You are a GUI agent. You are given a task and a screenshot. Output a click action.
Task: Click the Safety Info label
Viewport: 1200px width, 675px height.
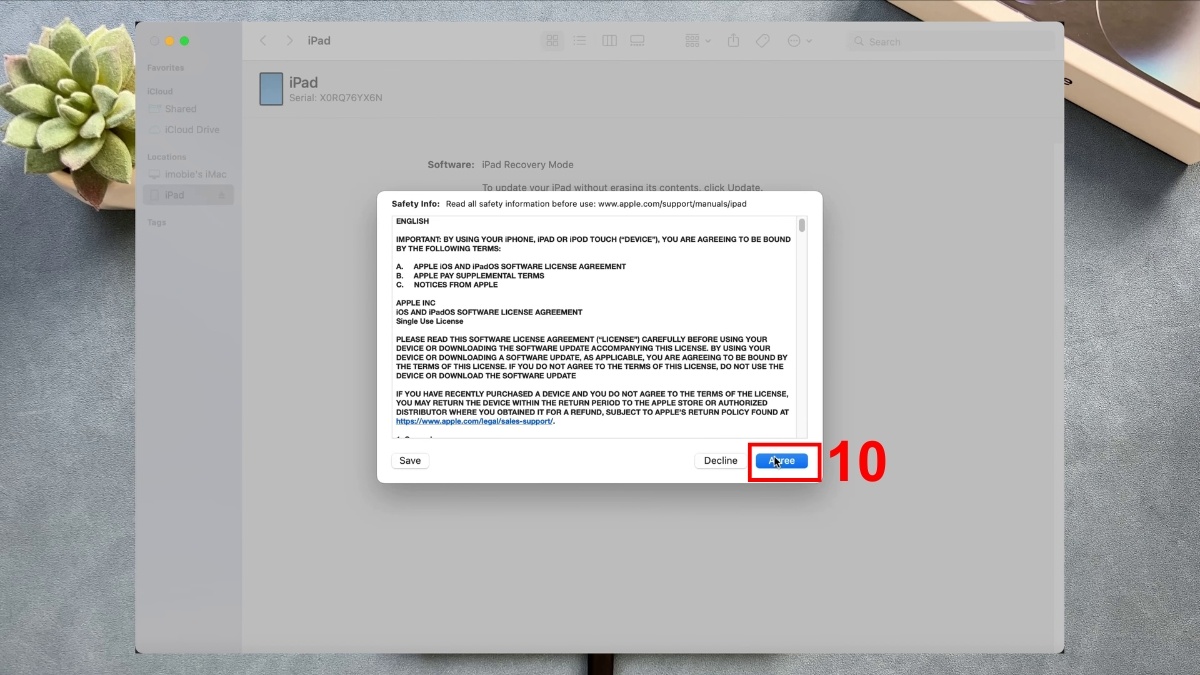pyautogui.click(x=415, y=203)
